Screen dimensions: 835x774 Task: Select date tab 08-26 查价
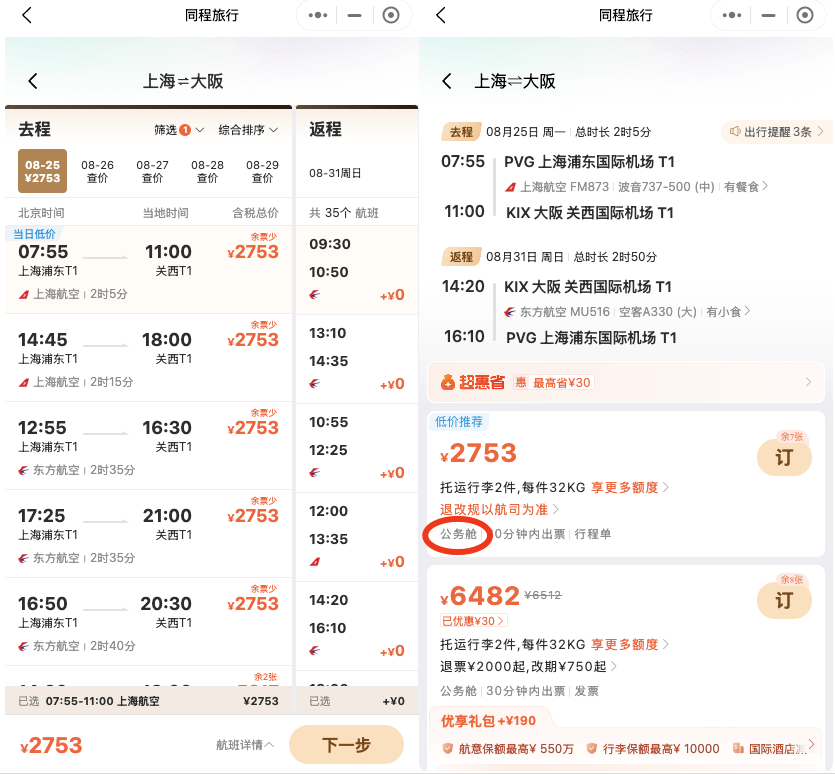point(97,171)
